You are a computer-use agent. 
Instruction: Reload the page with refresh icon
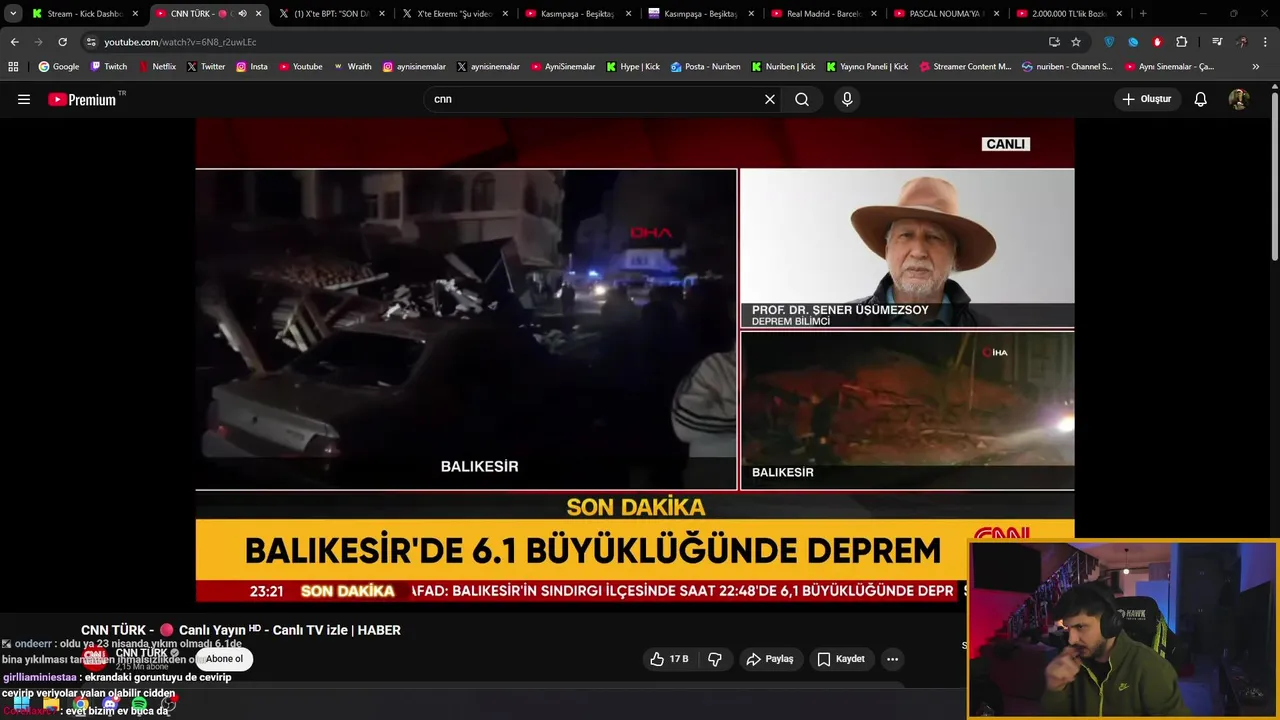[62, 42]
